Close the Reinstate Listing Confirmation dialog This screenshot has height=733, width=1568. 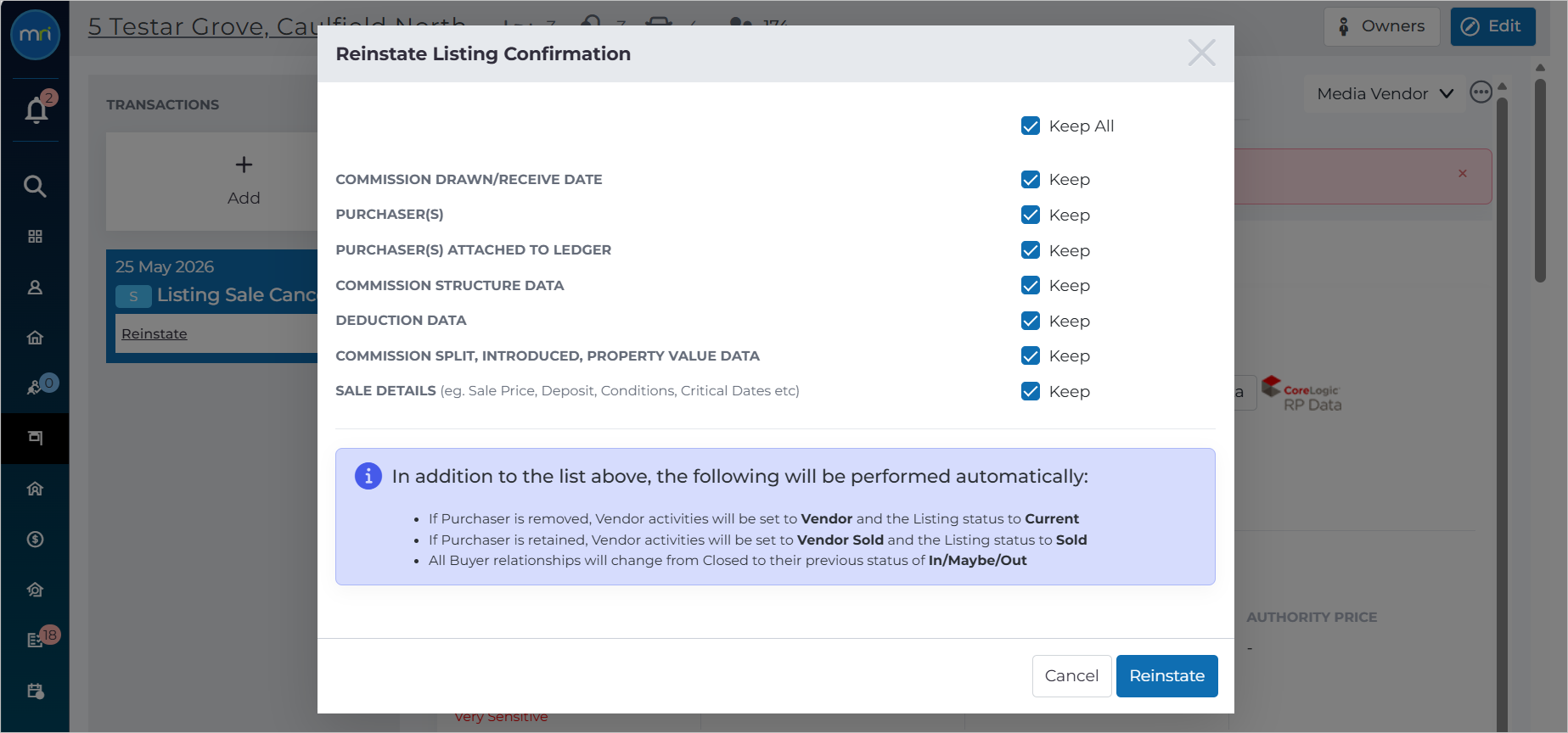coord(1201,53)
